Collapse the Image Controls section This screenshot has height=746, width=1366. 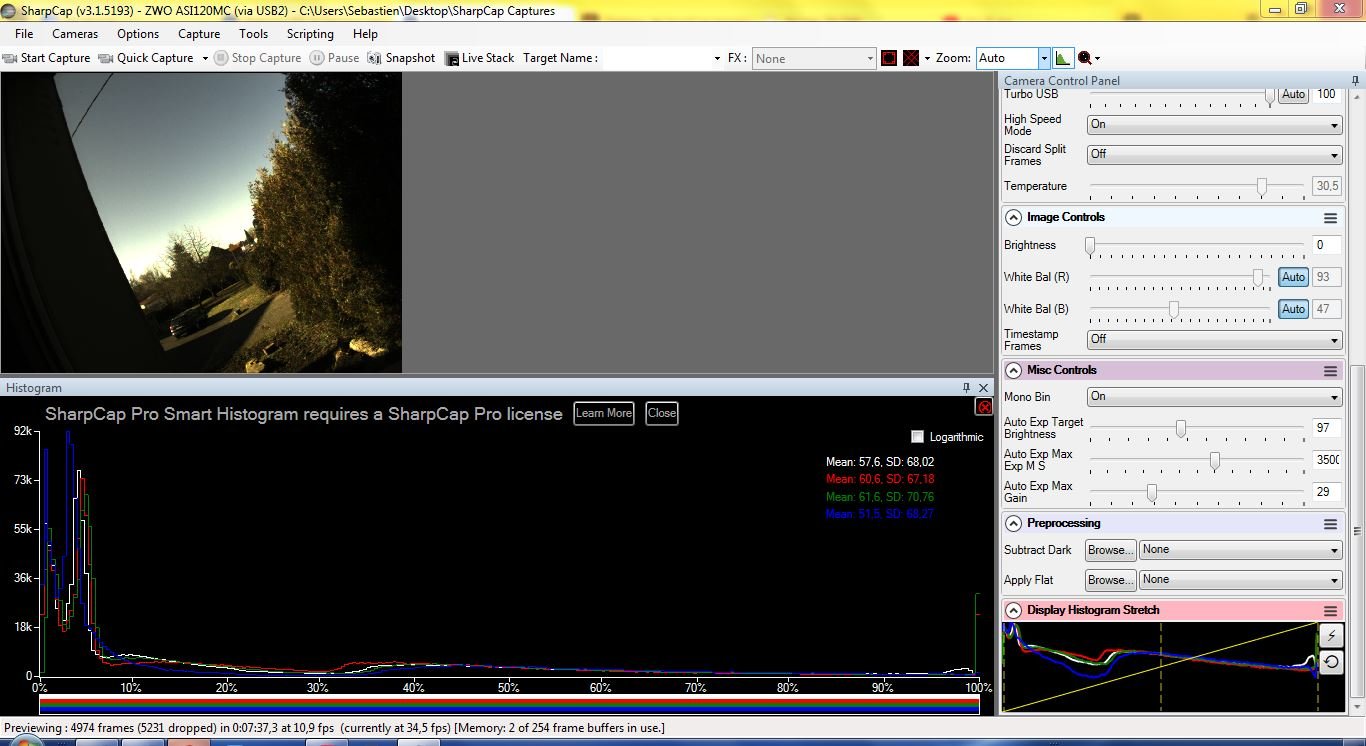click(1013, 217)
